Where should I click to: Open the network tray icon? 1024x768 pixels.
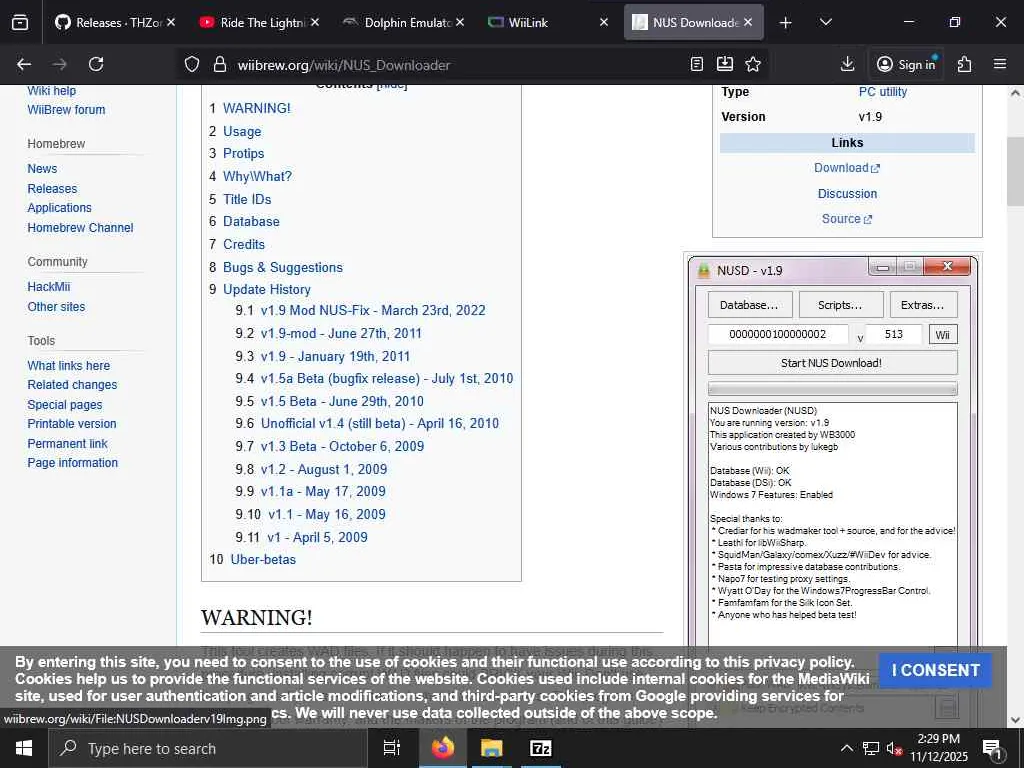871,748
